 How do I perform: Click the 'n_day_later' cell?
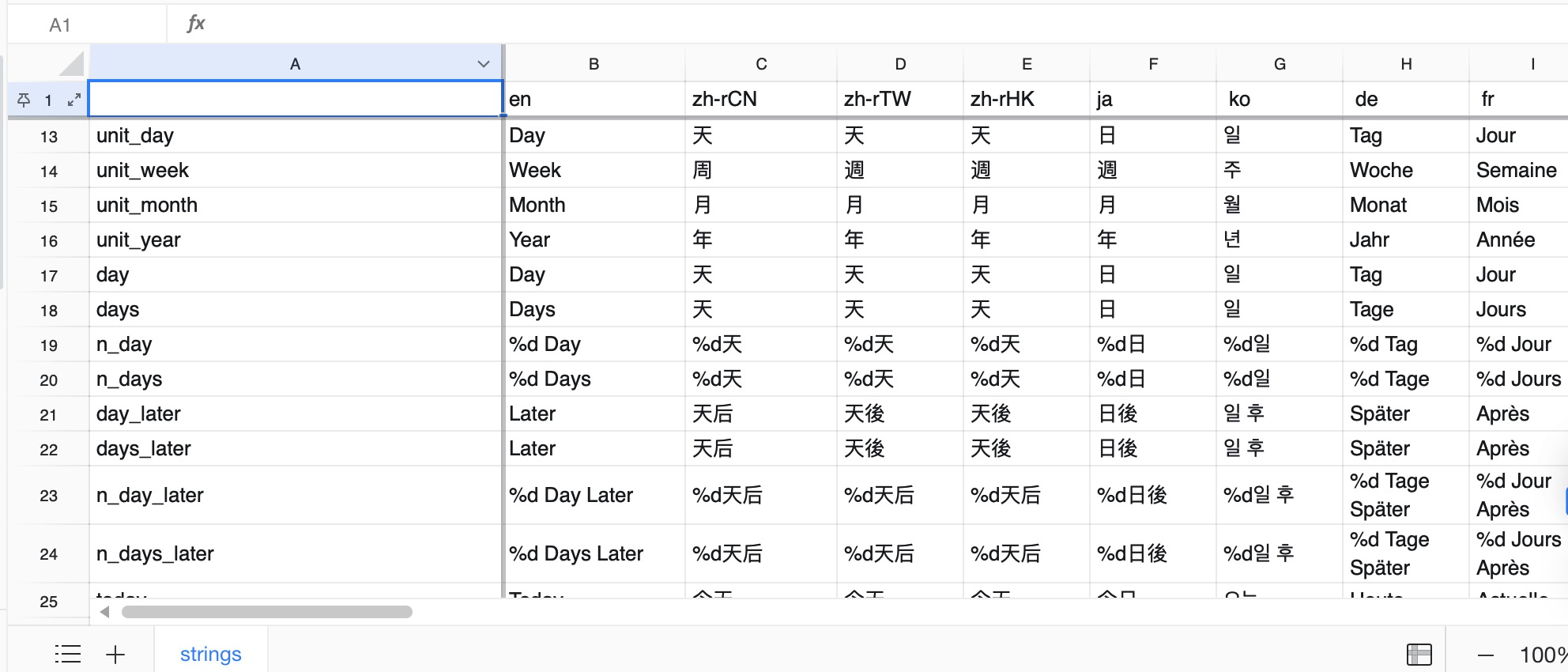295,495
